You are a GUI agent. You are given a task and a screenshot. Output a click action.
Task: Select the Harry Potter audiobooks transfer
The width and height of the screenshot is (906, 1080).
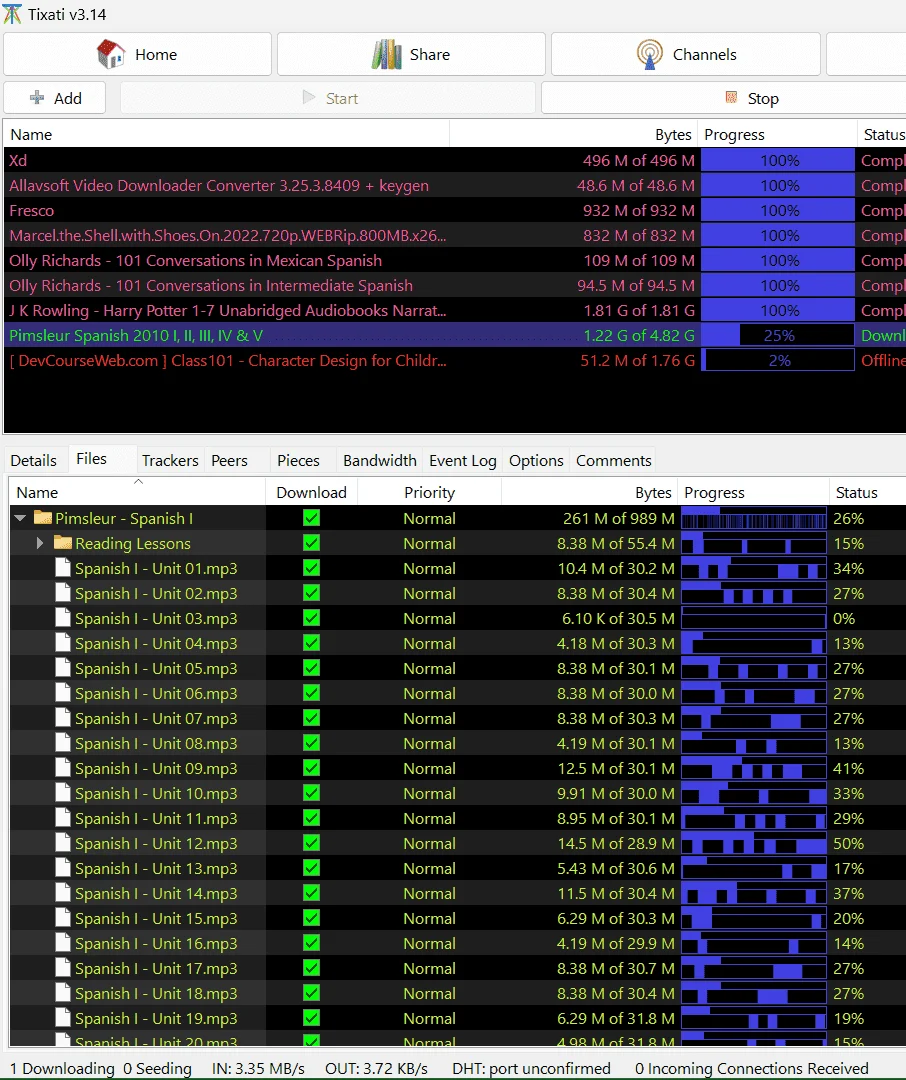pos(453,311)
